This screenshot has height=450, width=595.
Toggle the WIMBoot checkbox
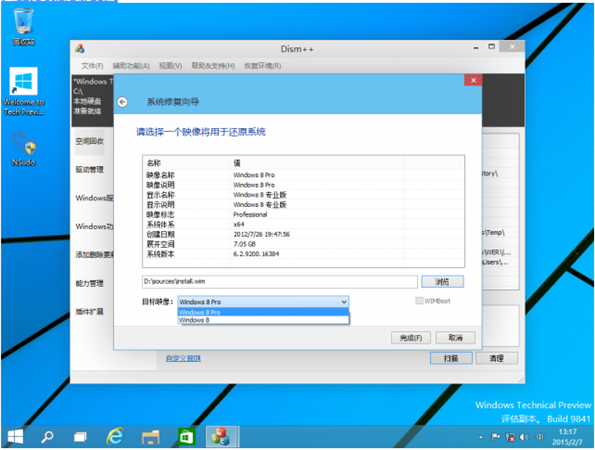[x=419, y=301]
